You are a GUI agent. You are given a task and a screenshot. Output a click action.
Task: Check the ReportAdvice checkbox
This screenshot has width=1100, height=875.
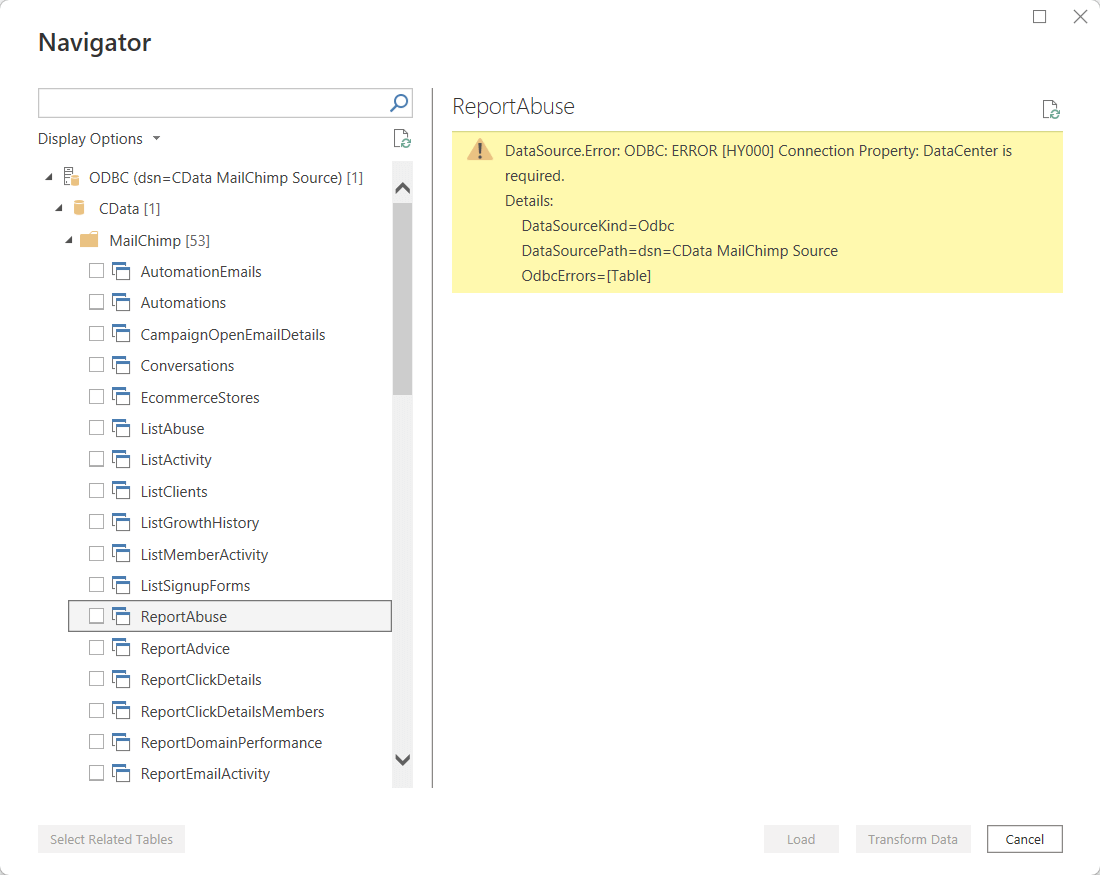click(x=96, y=647)
